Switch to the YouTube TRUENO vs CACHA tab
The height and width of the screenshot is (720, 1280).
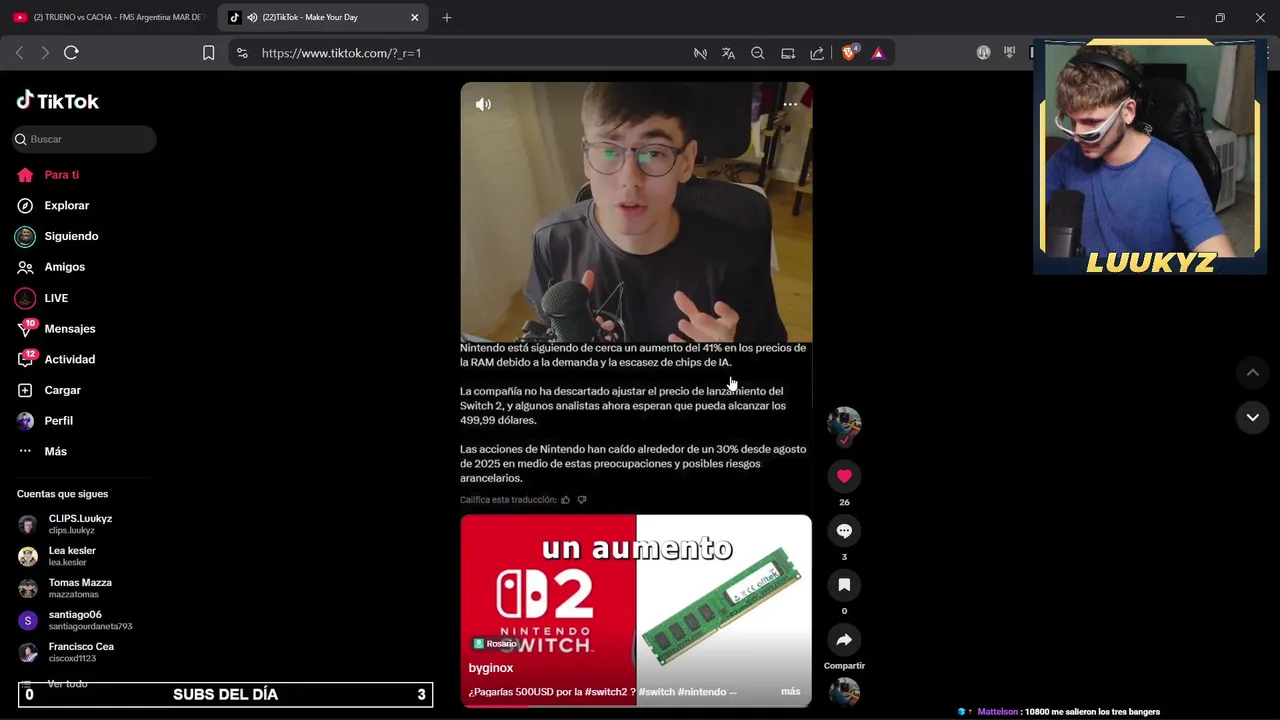pos(108,17)
